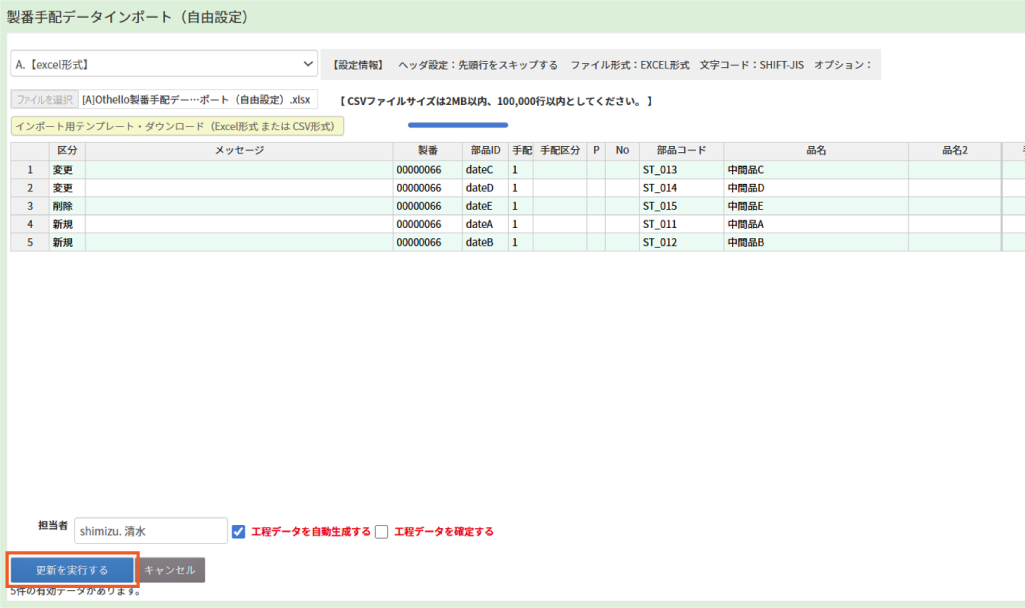Toggle 工程データを自動生成する checkbox
Screen dimensions: 1025x608
pos(238,532)
